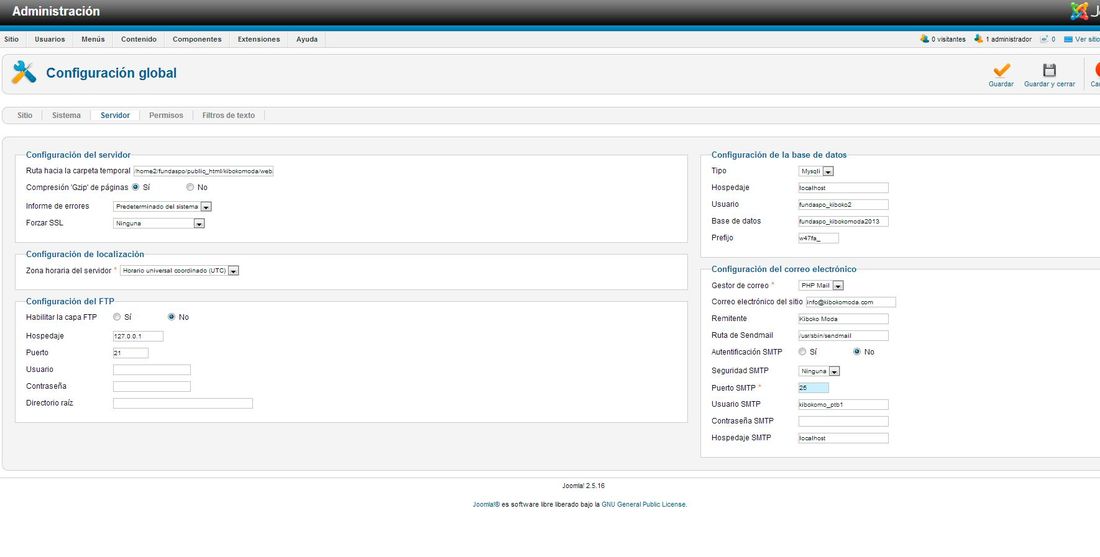Screen dimensions: 1100x557
Task: Select No for Autentificación SMTP
Action: tap(857, 352)
